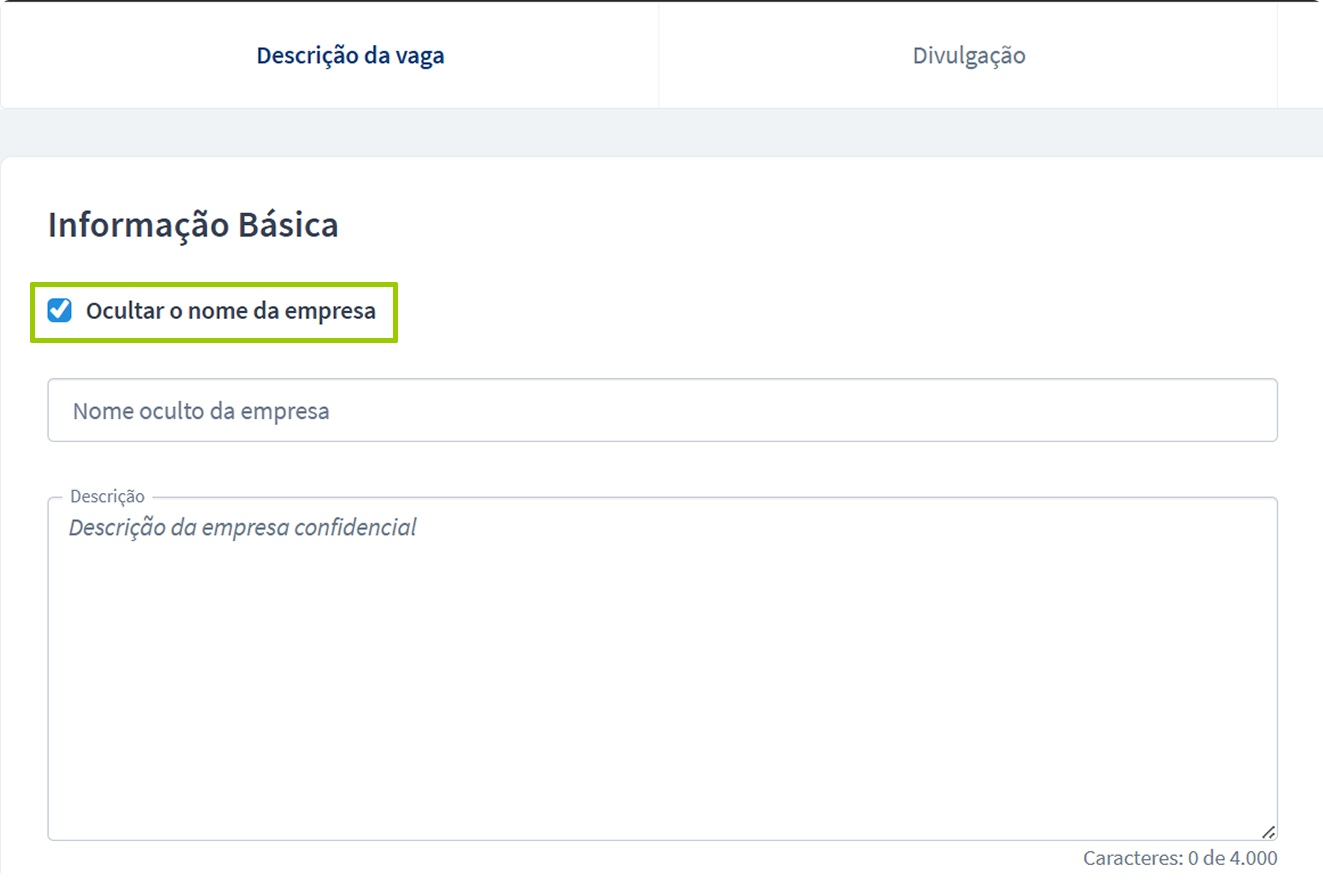Uncheck the Ocultar o nome da empresa checkbox
Screen dimensions: 1323x880
(60, 311)
